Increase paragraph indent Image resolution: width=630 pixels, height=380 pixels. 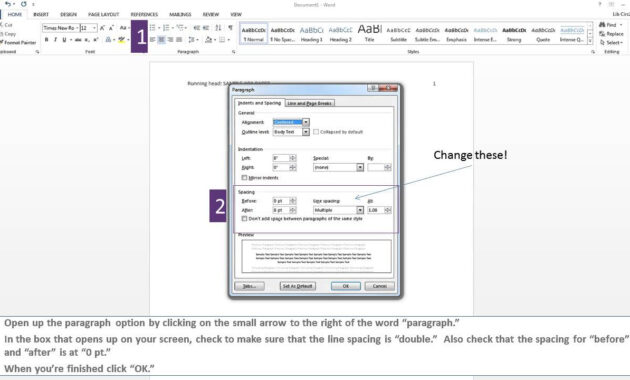pyautogui.click(x=206, y=28)
